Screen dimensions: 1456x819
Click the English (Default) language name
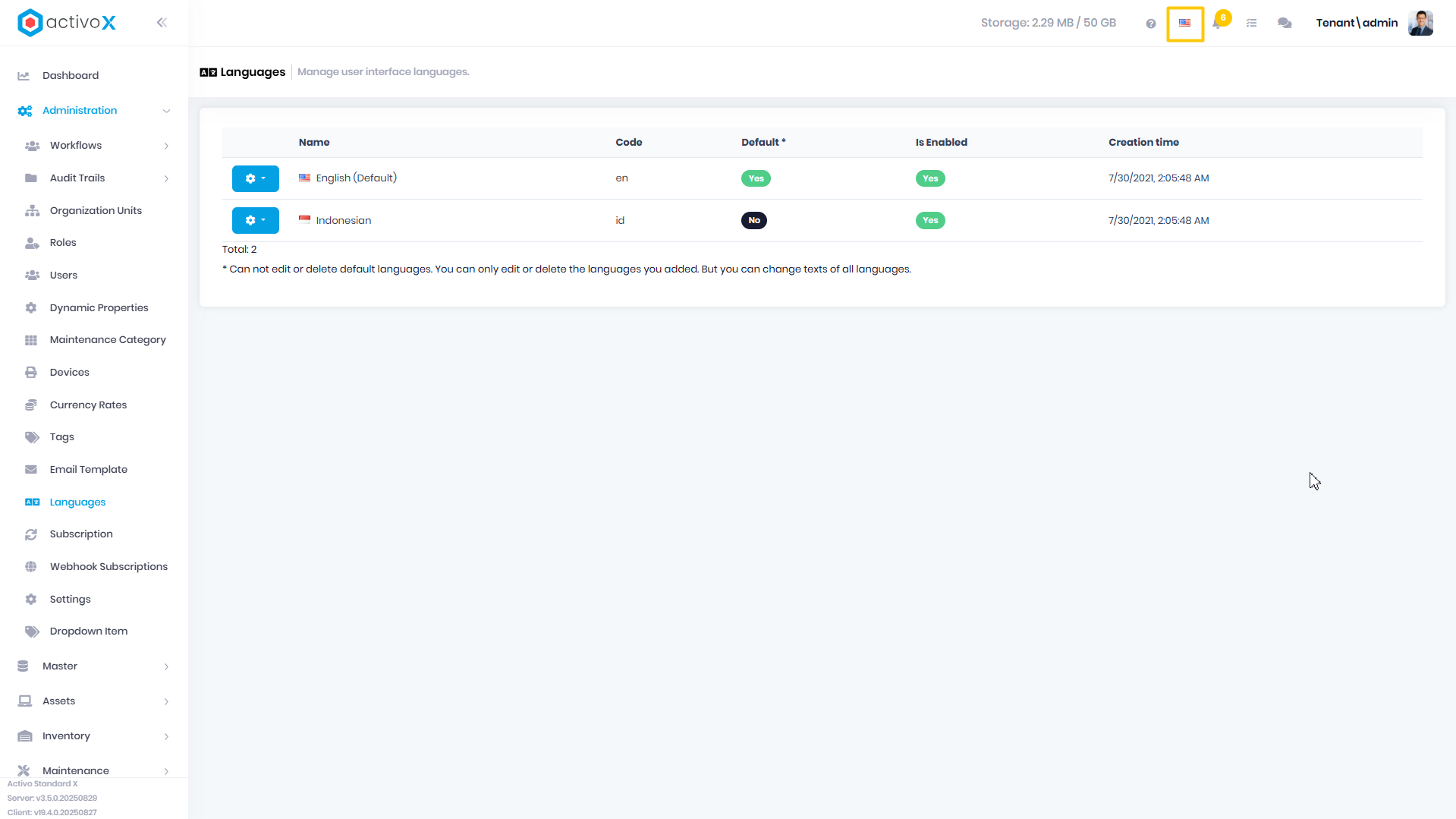point(357,178)
